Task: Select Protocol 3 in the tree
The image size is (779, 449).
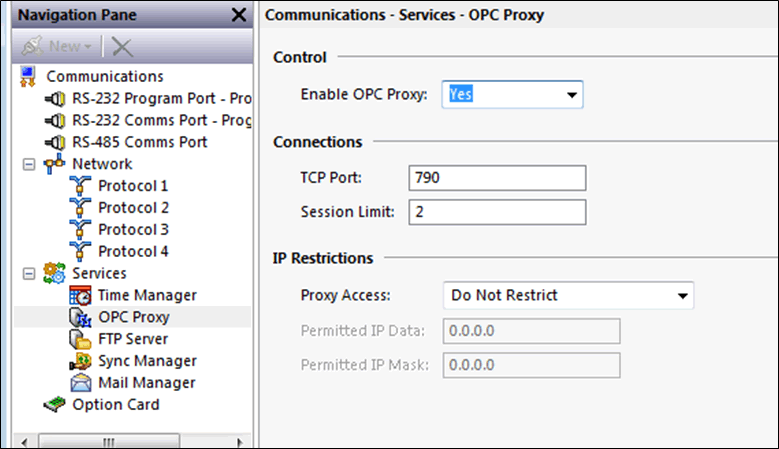Action: tap(133, 229)
